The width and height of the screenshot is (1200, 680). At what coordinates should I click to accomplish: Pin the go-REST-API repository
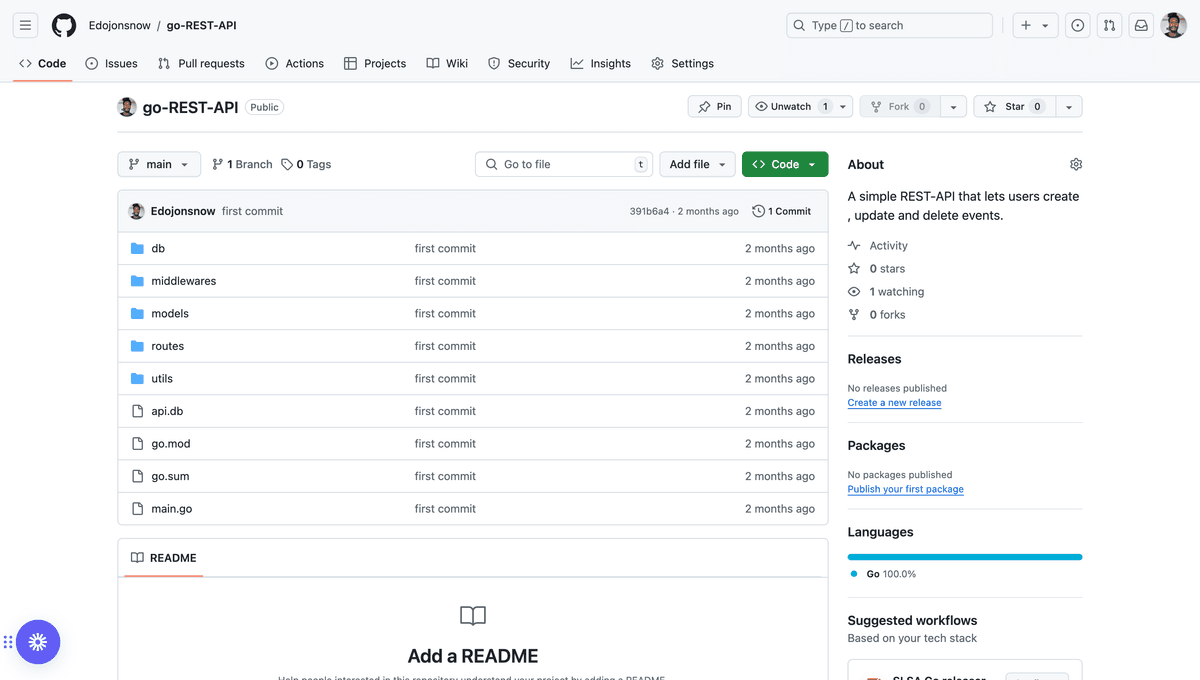click(715, 107)
